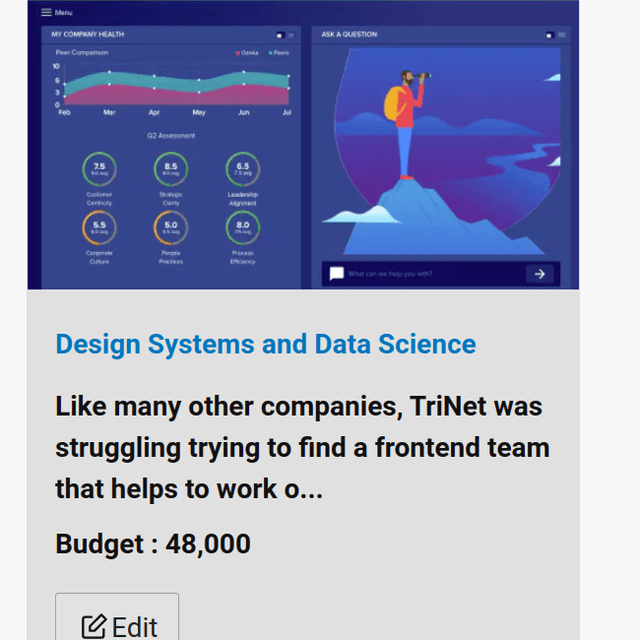Viewport: 640px width, 640px height.
Task: Click the 5.5 Corporate Culture gauge
Action: click(99, 227)
